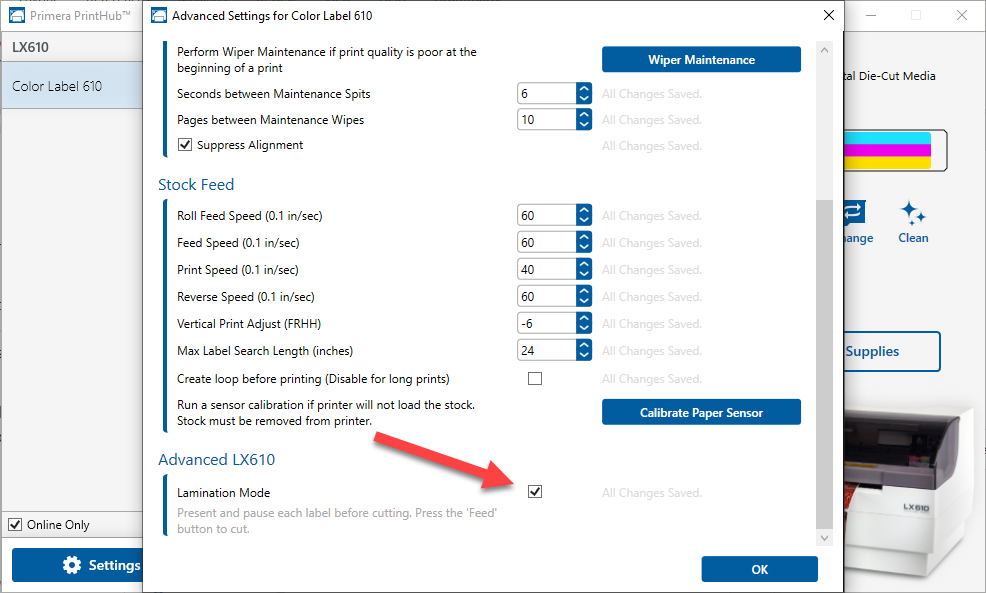The image size is (986, 593).
Task: Click Reverse Speed spinner arrows
Action: tap(584, 297)
